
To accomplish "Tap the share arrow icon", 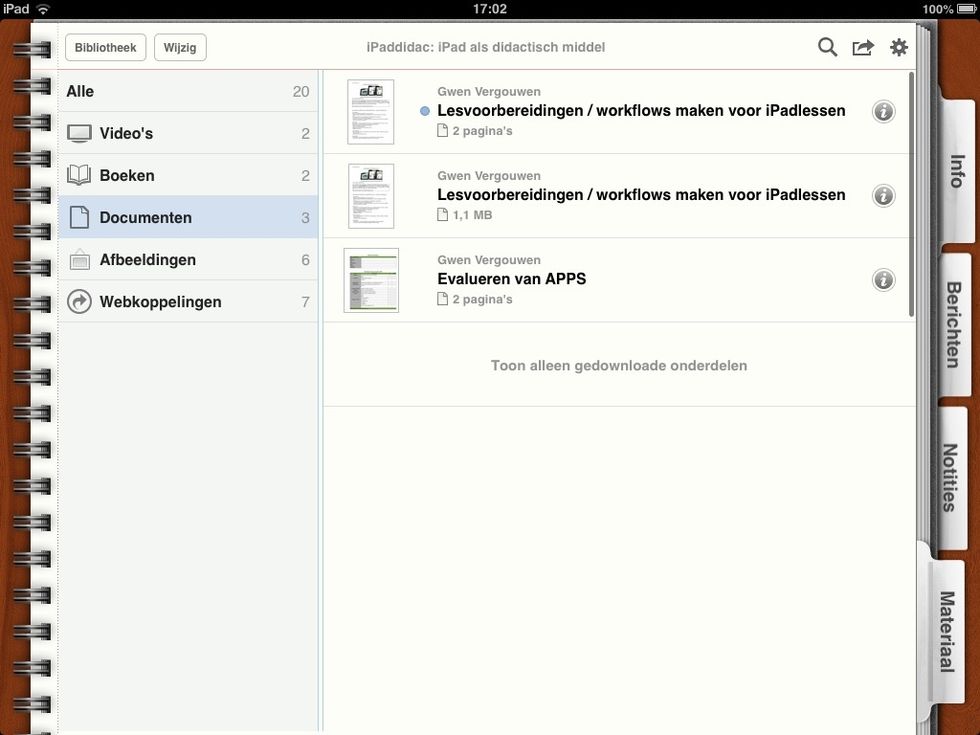I will click(x=863, y=47).
